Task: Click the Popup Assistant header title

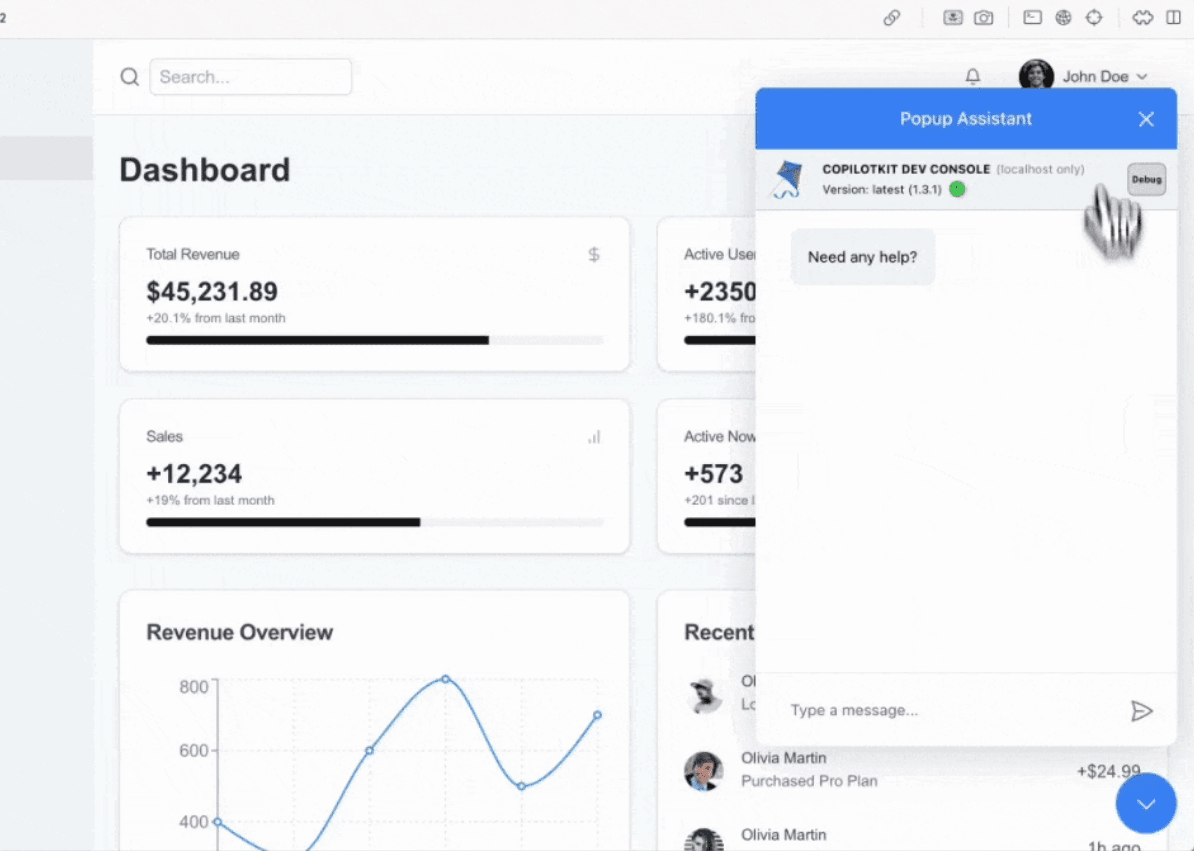Action: (966, 119)
